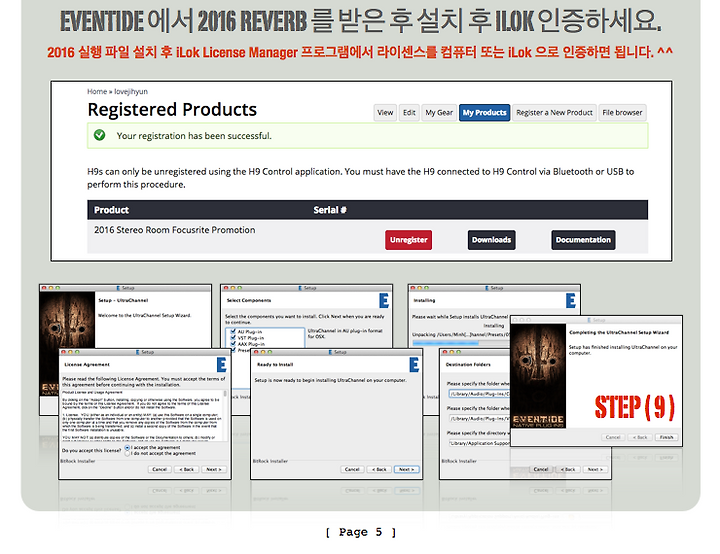Open the Edit tab
This screenshot has width=720, height=554.
click(x=409, y=113)
